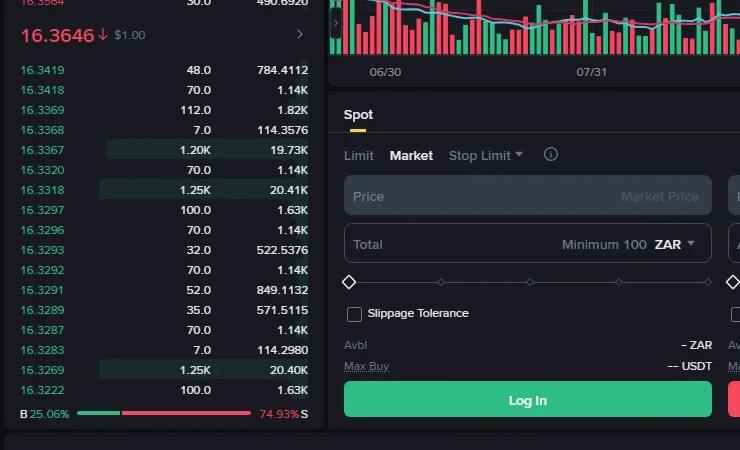Click the Price Market Price field
The image size is (740, 450).
[528, 195]
